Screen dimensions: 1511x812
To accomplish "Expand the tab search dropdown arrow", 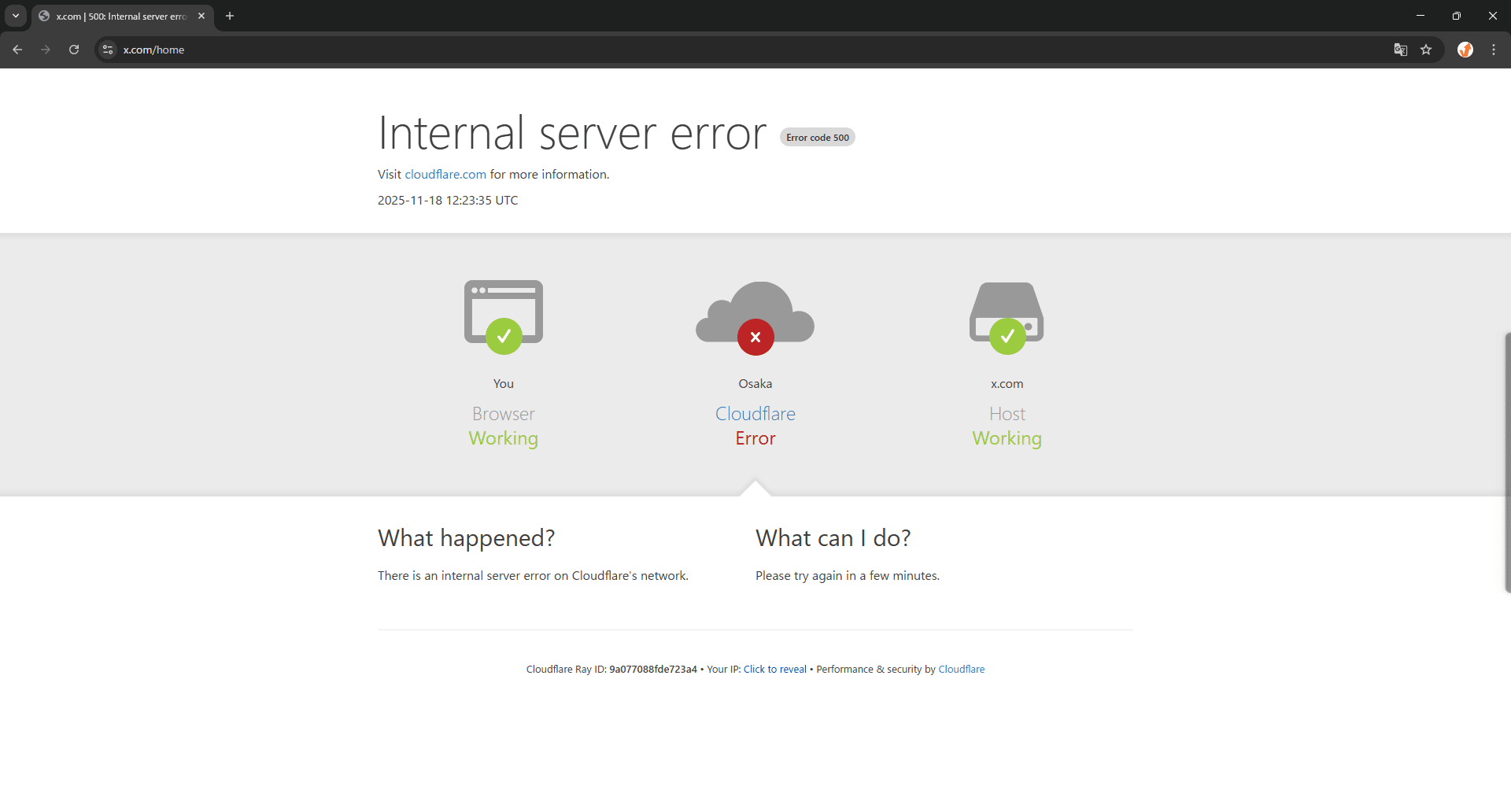I will (x=16, y=16).
